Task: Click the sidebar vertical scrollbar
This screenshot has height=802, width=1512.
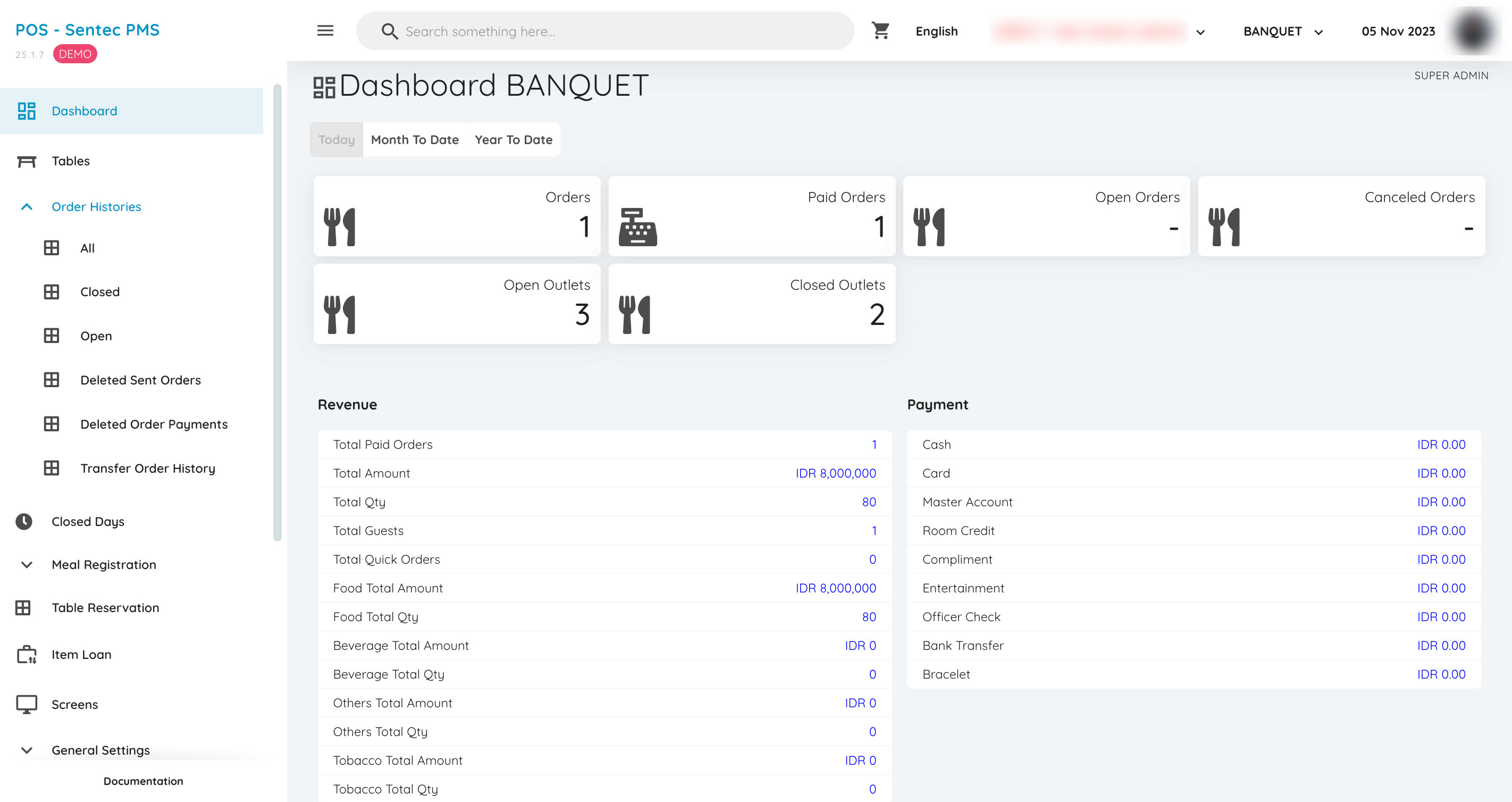Action: 277,312
